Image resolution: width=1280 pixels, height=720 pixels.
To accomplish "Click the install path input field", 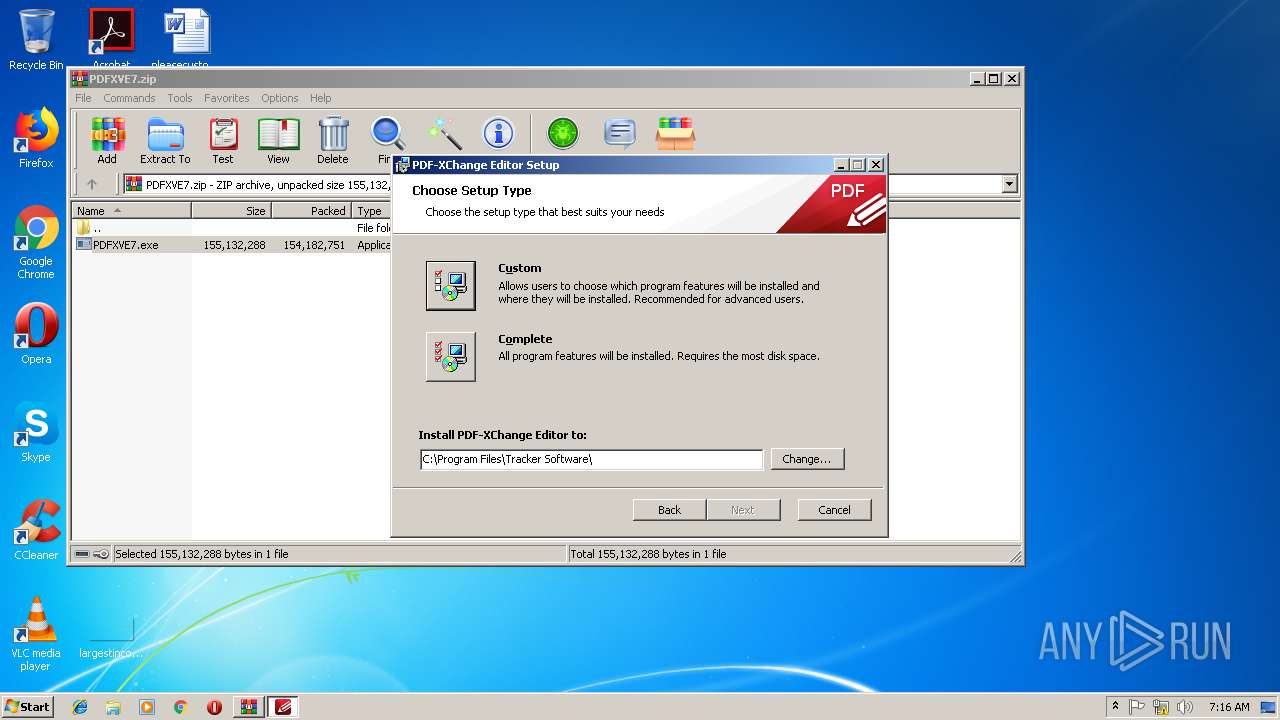I will [x=591, y=459].
